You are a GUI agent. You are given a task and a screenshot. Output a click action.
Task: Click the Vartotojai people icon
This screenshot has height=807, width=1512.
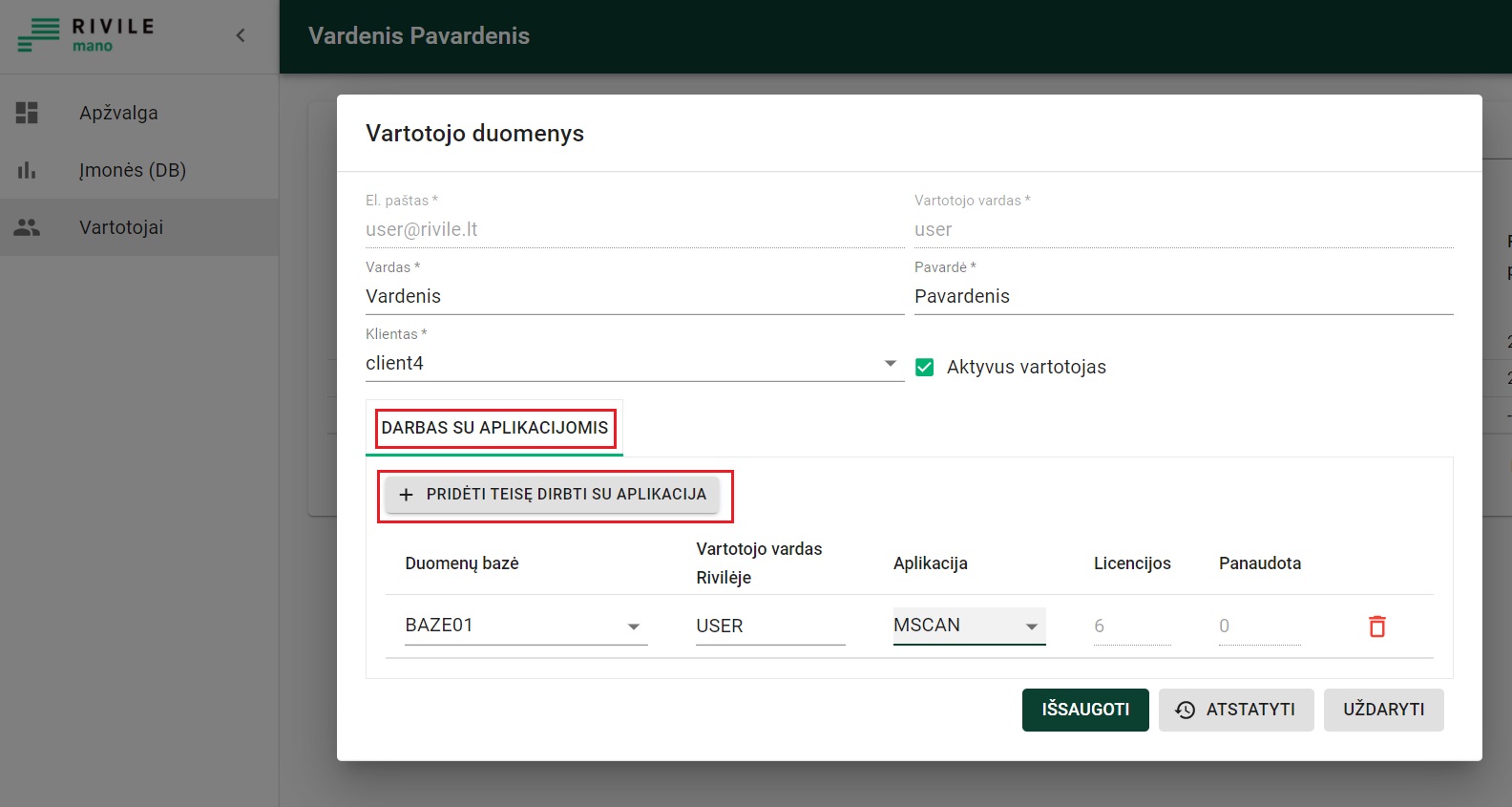27,227
